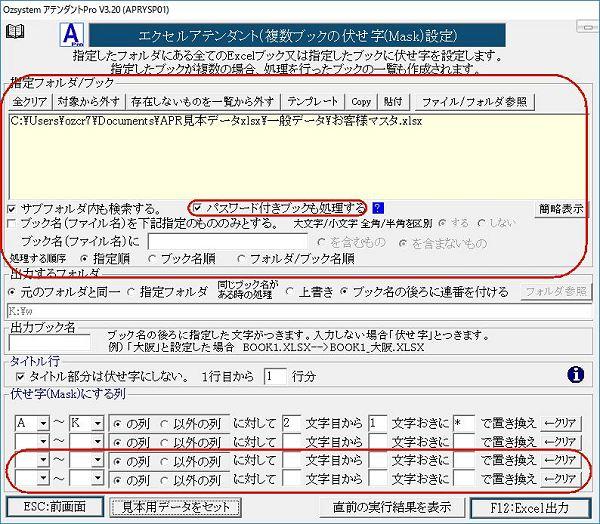This screenshot has width=600, height=524.
Task: Click first-row interval field showing 1
Action: click(377, 423)
